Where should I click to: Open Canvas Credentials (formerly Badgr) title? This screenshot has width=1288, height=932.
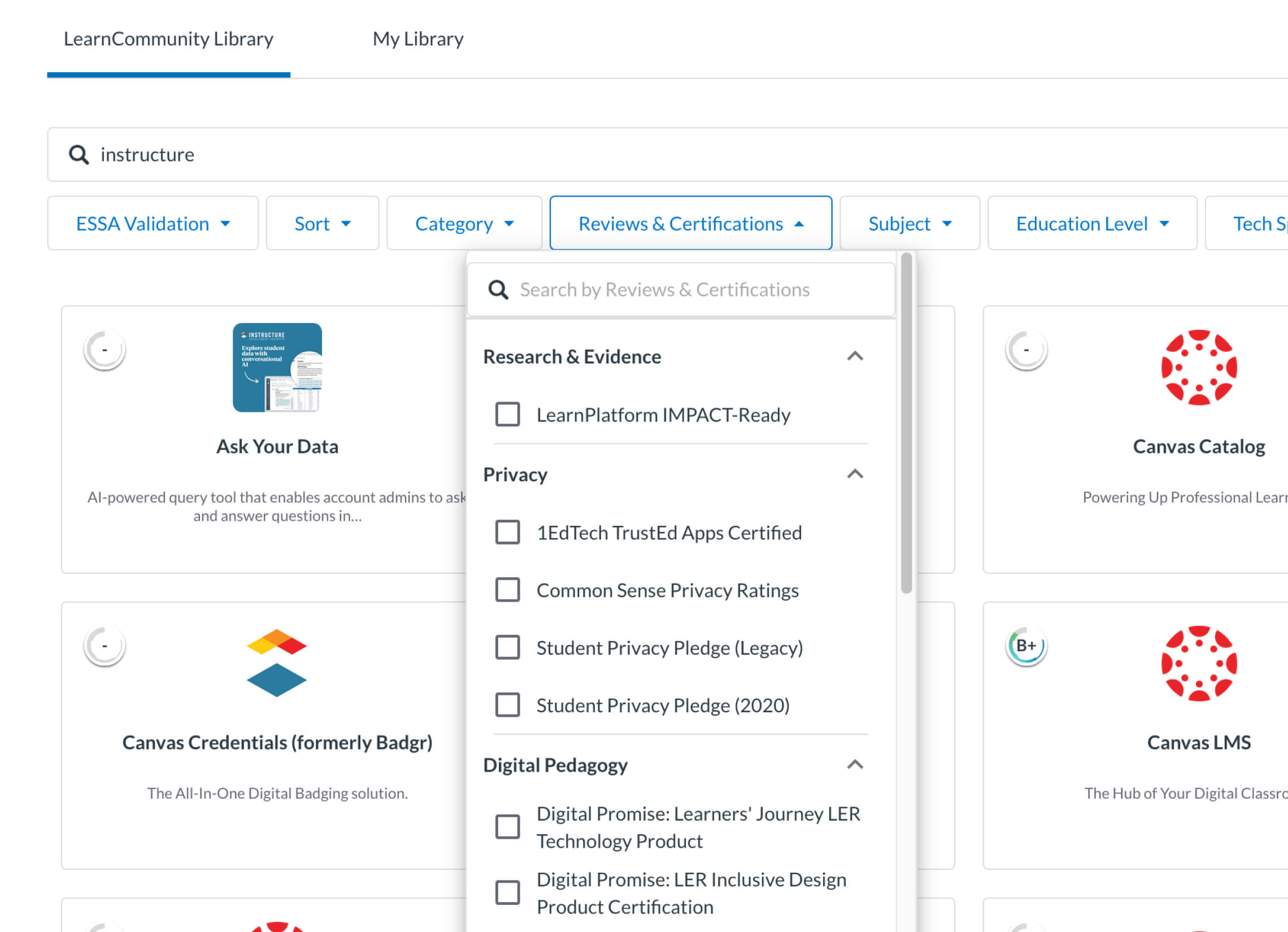277,742
